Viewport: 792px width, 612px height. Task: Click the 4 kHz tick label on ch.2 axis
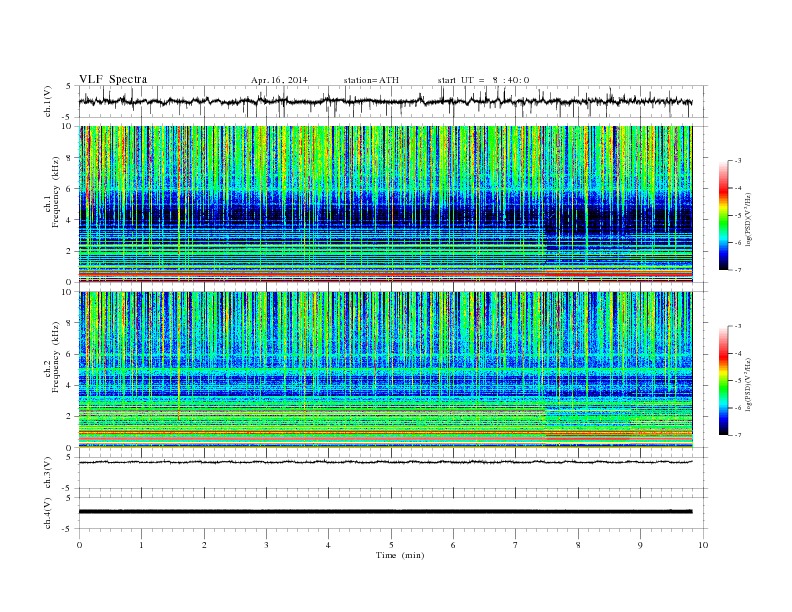(69, 385)
